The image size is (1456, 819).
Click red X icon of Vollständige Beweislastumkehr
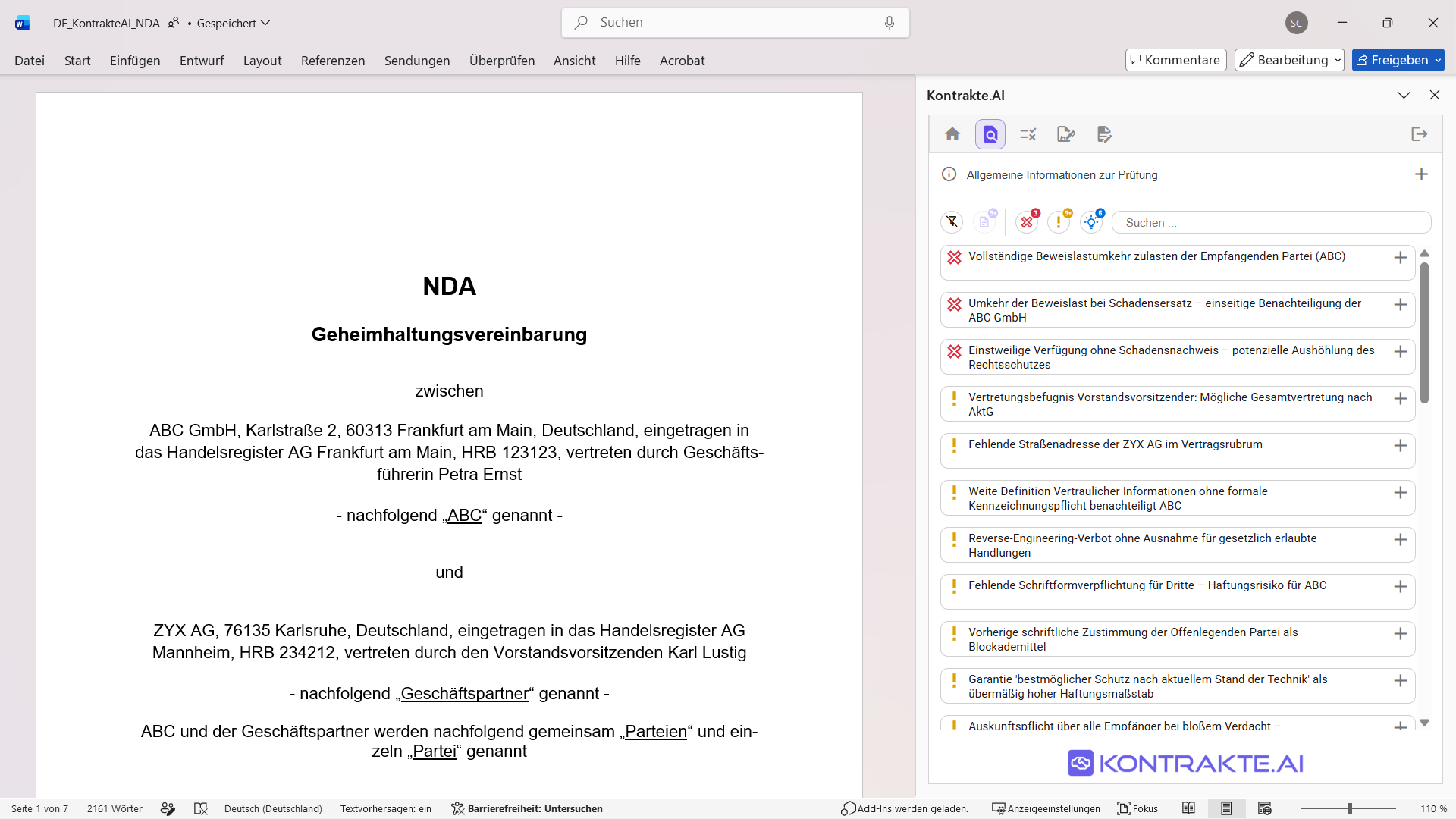pyautogui.click(x=954, y=258)
